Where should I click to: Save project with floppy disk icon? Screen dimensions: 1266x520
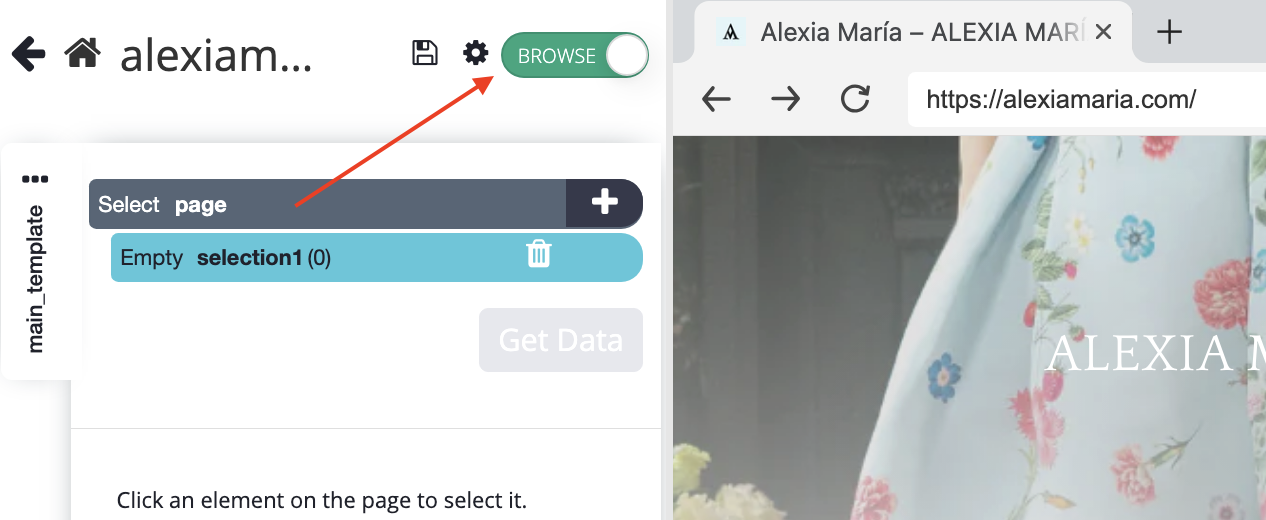(425, 53)
